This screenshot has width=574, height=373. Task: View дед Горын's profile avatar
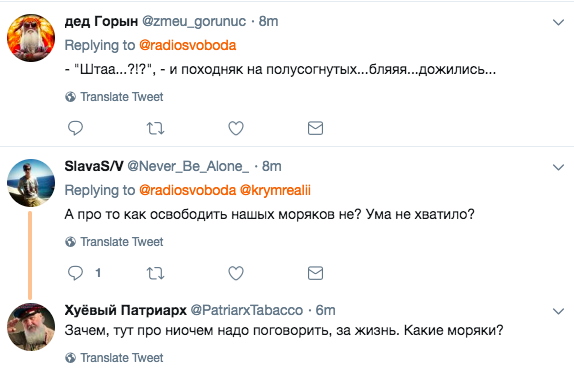coord(31,38)
